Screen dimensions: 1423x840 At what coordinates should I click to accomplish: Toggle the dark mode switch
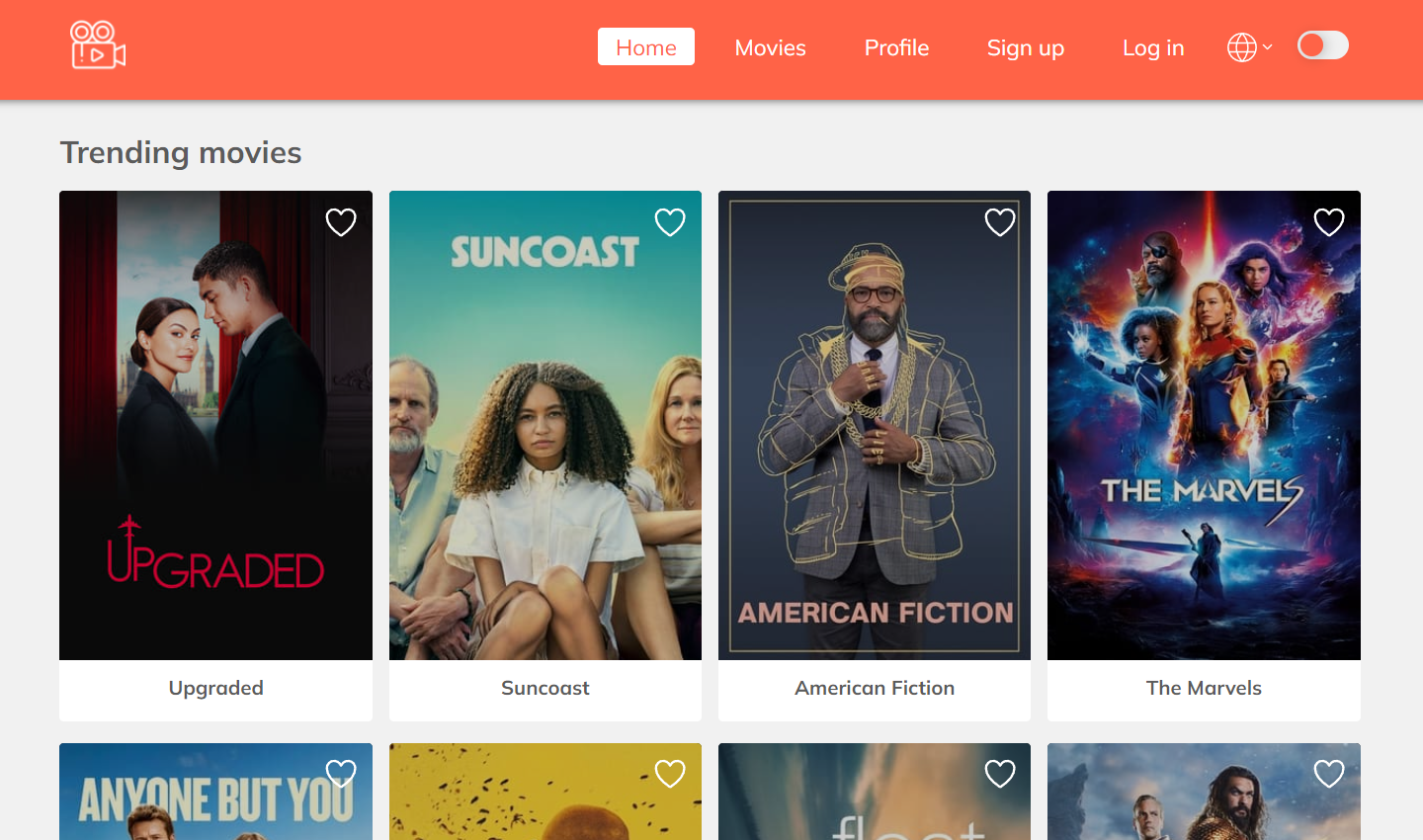pos(1323,45)
